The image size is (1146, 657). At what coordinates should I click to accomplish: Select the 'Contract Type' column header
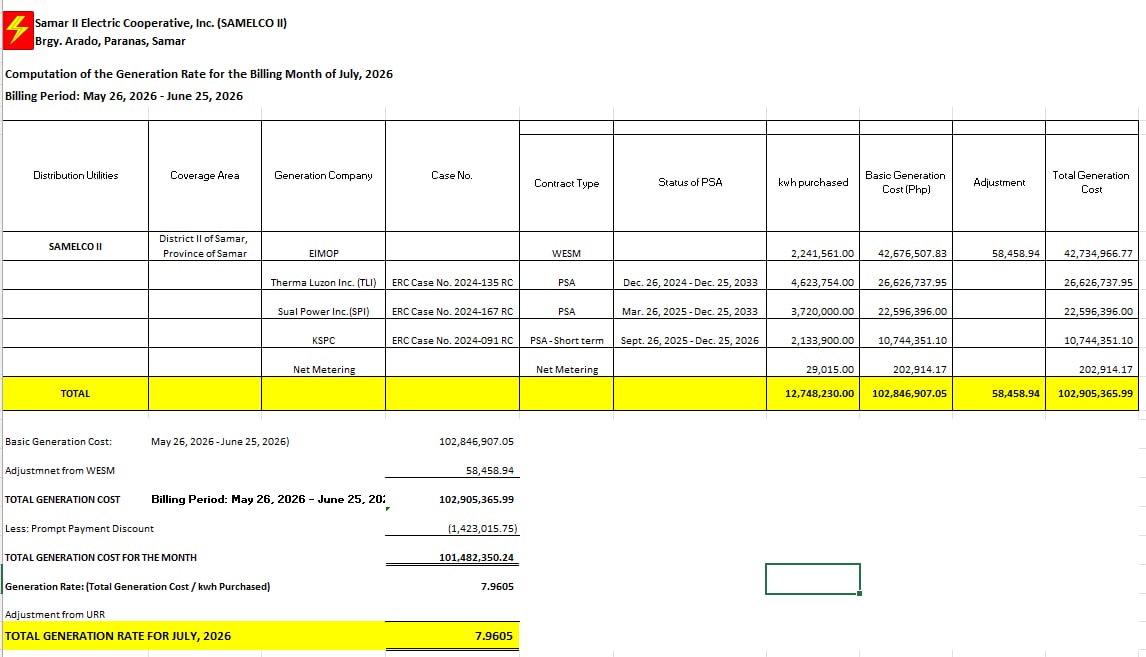[566, 183]
